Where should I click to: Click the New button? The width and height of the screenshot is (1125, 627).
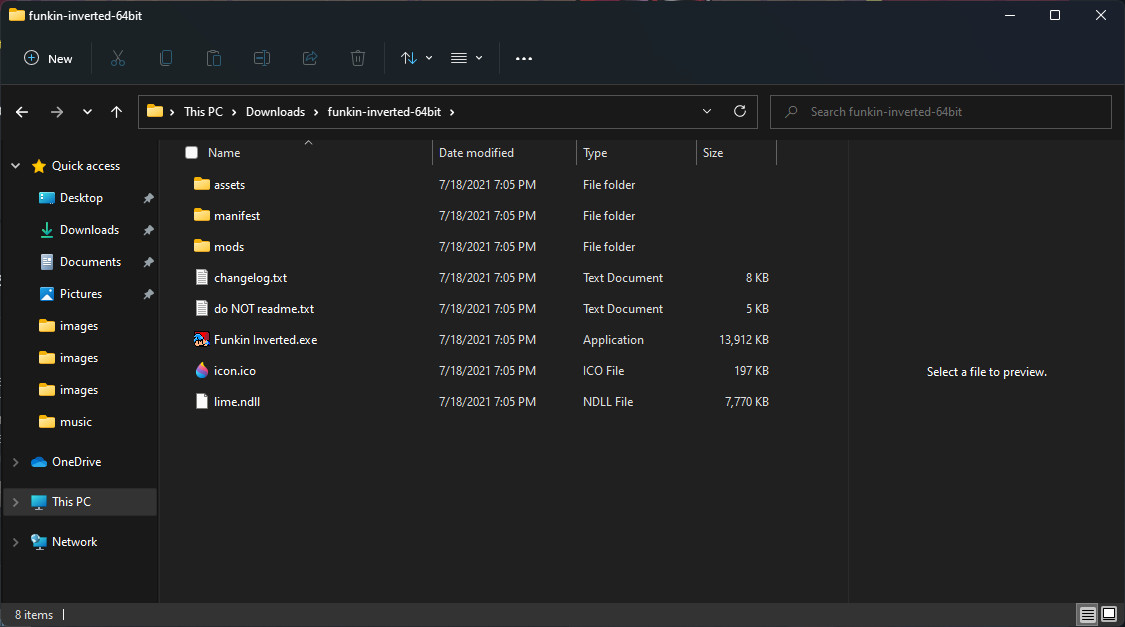pos(48,58)
